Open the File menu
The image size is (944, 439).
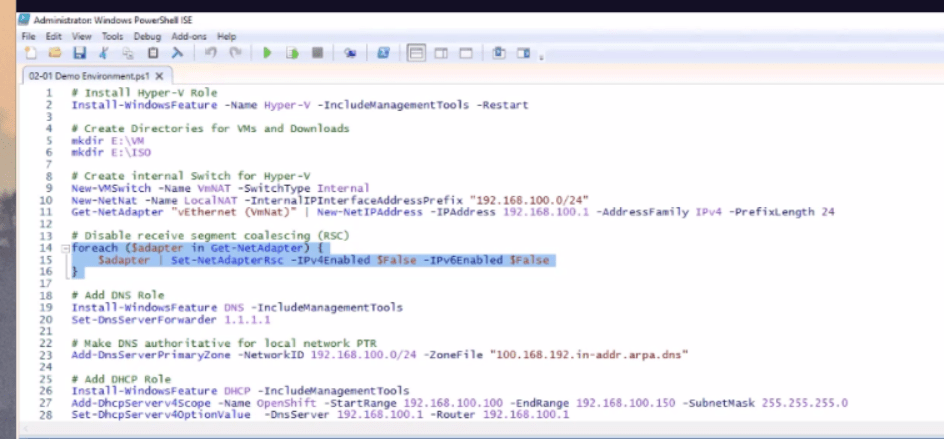29,36
